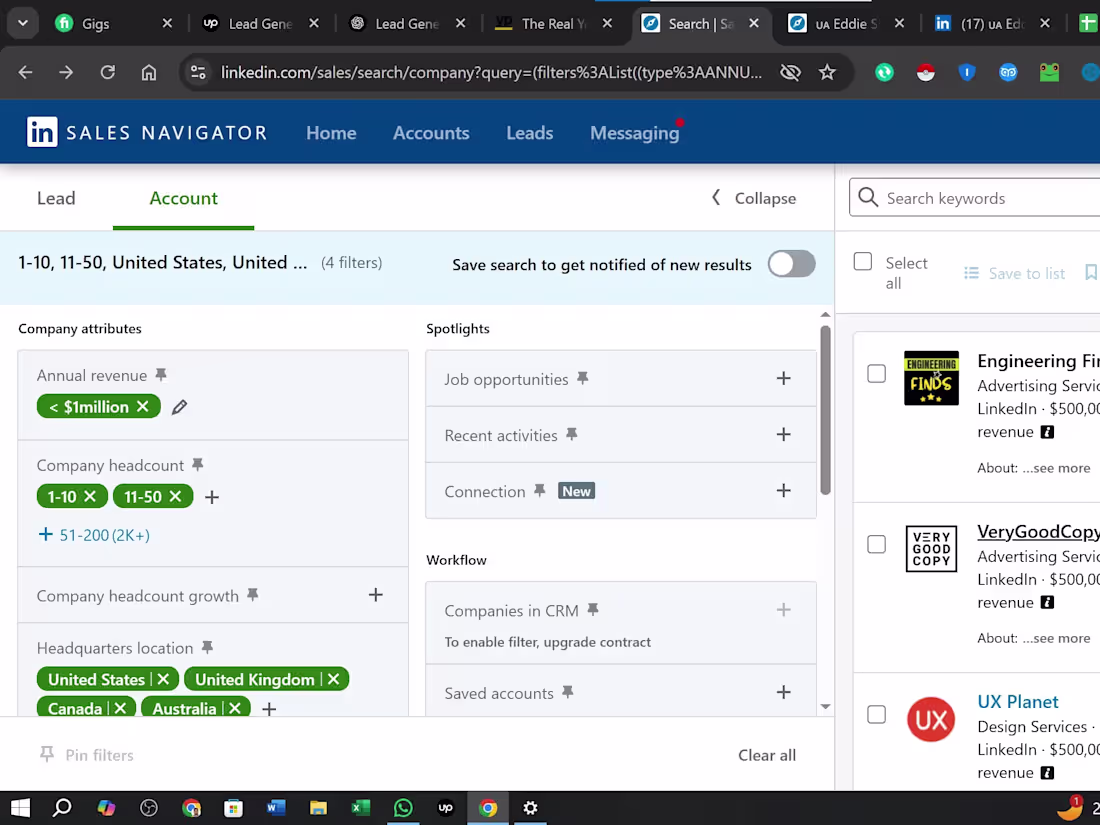Click the filter panel vertical scrollbar
This screenshot has height=825, width=1100.
point(825,410)
